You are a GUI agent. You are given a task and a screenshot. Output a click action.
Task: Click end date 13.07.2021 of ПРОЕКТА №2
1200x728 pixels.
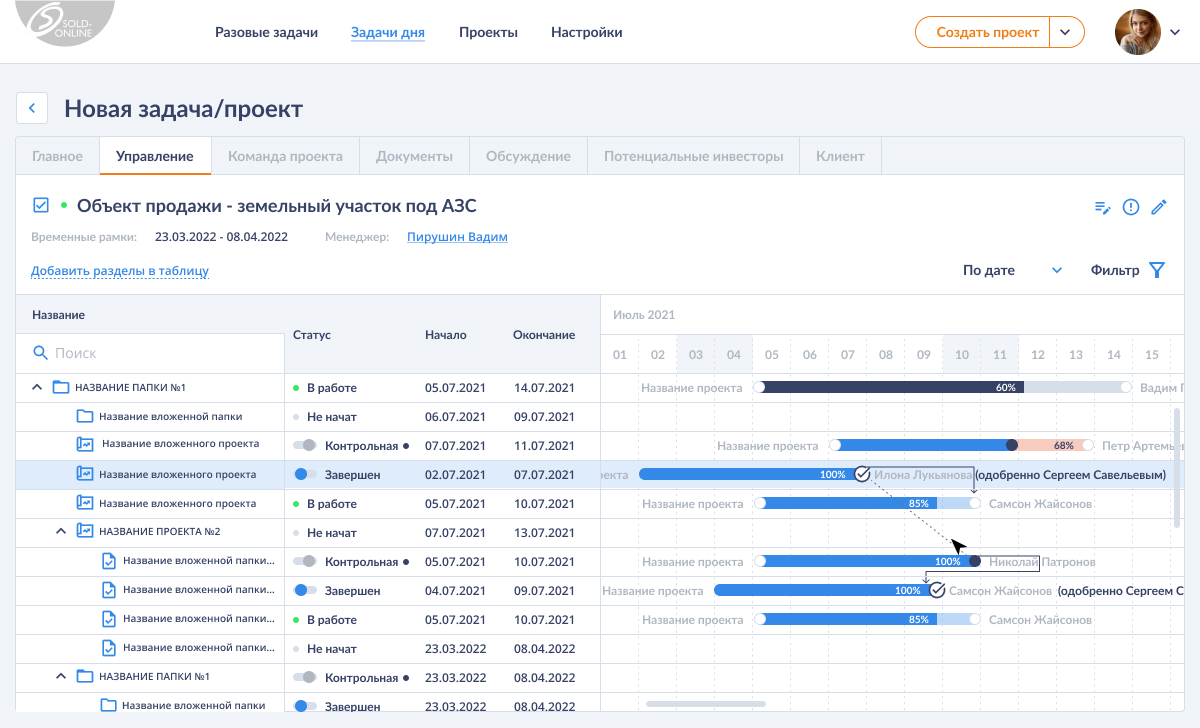click(544, 533)
